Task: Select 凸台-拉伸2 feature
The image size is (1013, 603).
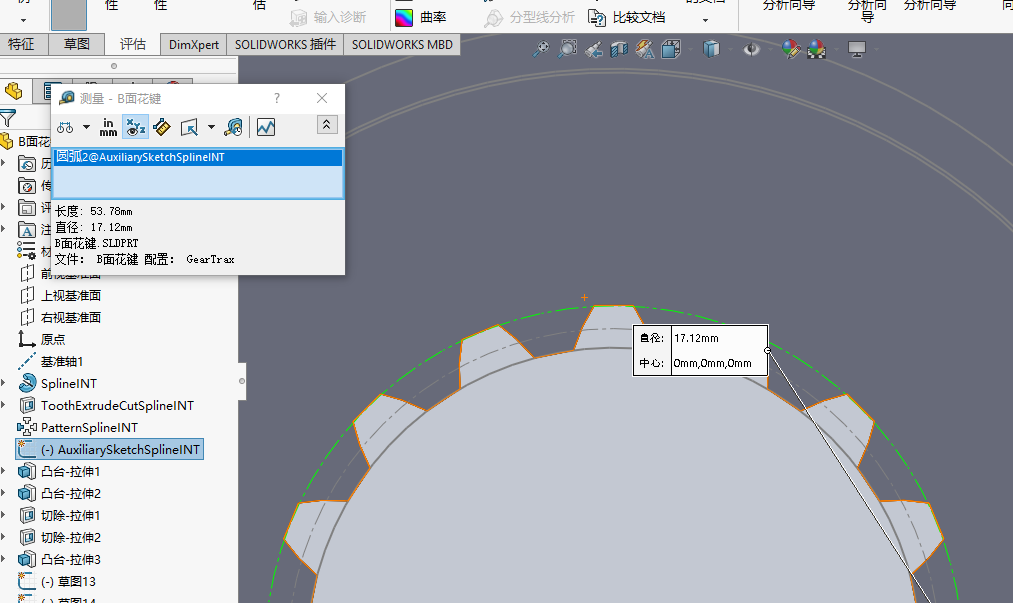Action: [70, 493]
